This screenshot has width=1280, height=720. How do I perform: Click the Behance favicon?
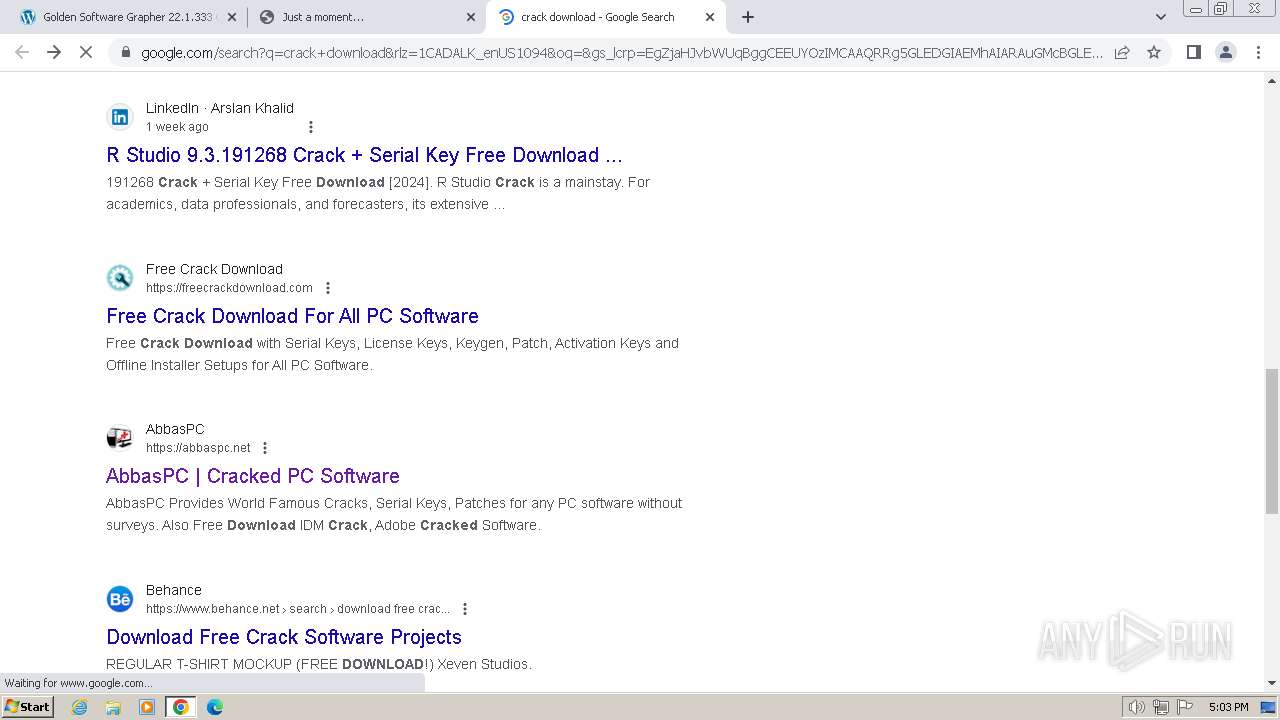click(x=120, y=599)
